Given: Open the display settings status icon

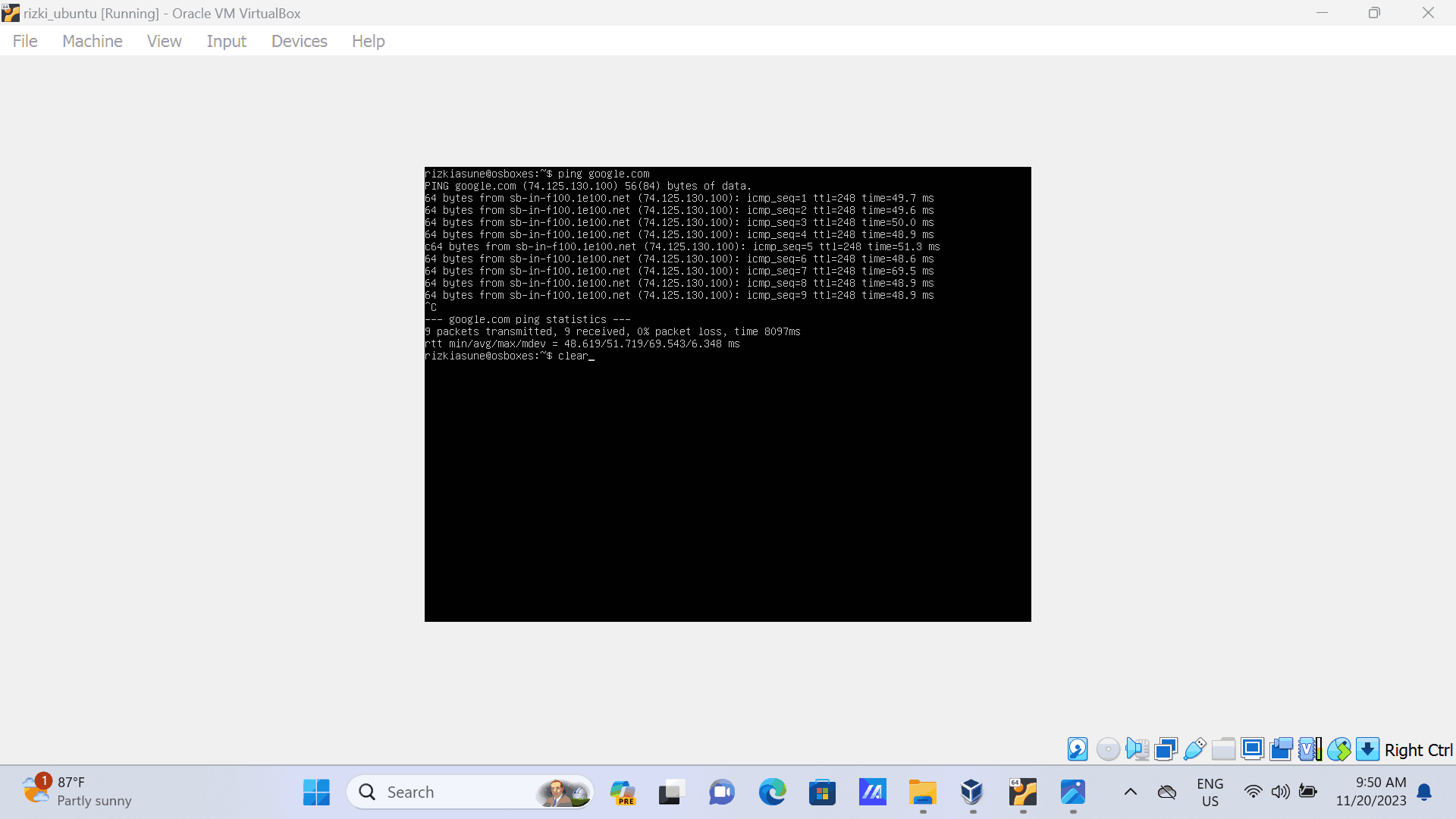Looking at the screenshot, I should tap(1252, 749).
